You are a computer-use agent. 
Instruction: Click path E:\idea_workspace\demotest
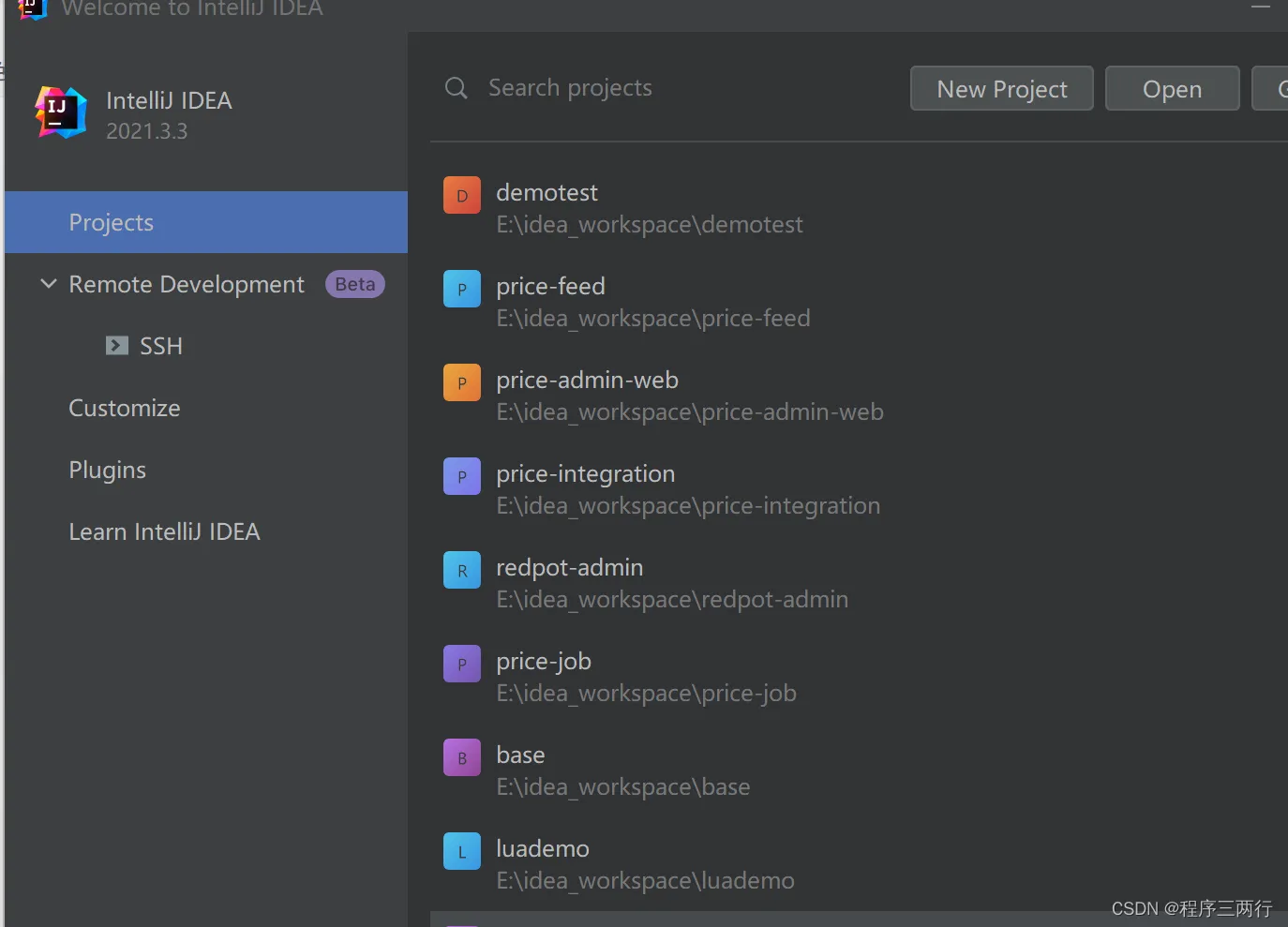coord(650,225)
